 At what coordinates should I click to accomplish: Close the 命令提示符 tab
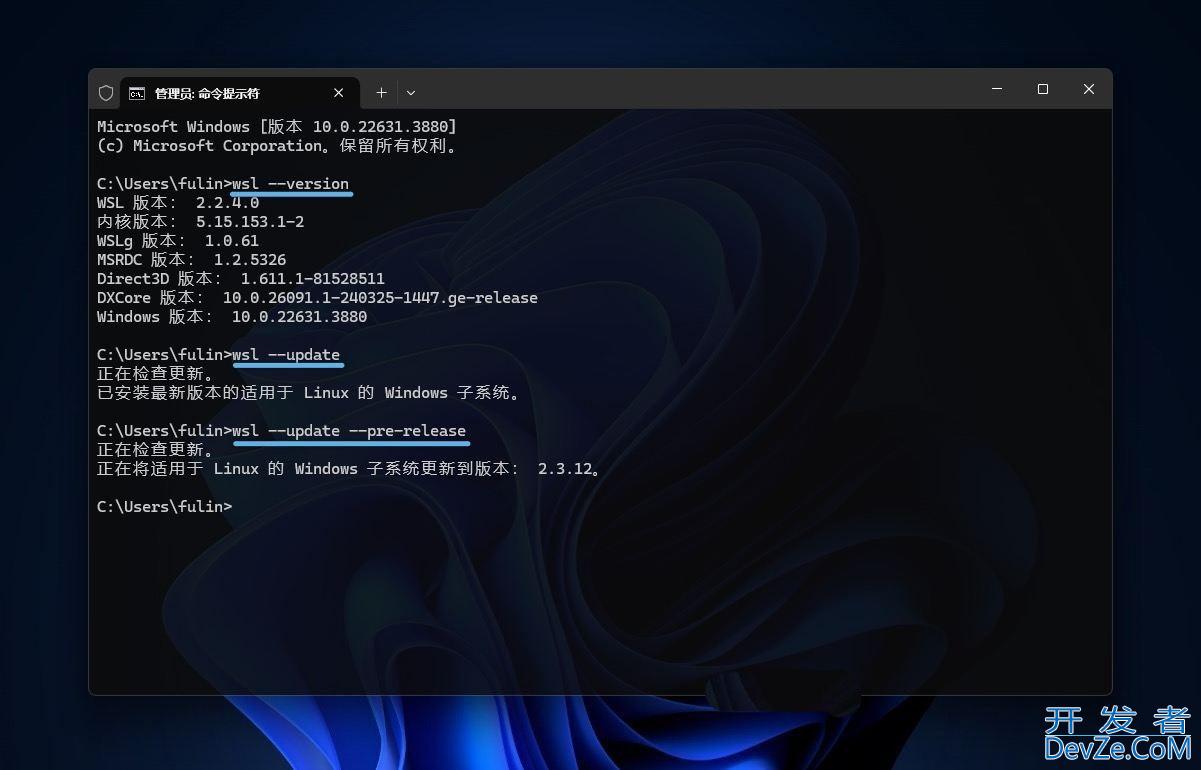point(339,93)
